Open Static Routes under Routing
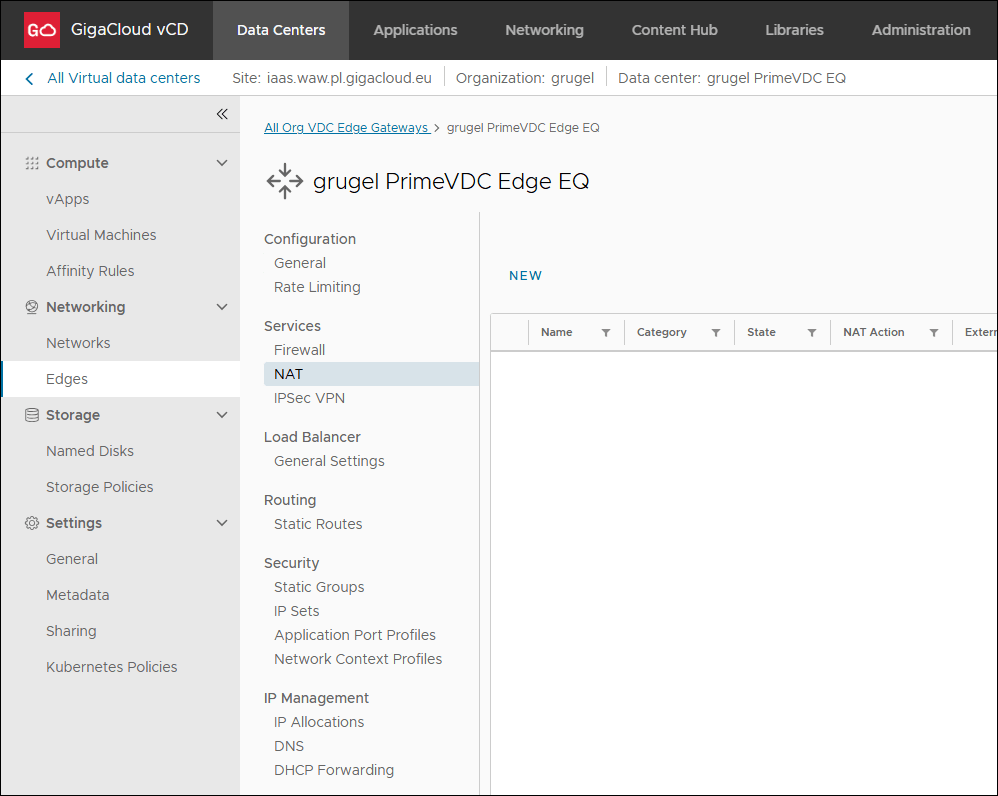 pyautogui.click(x=318, y=524)
